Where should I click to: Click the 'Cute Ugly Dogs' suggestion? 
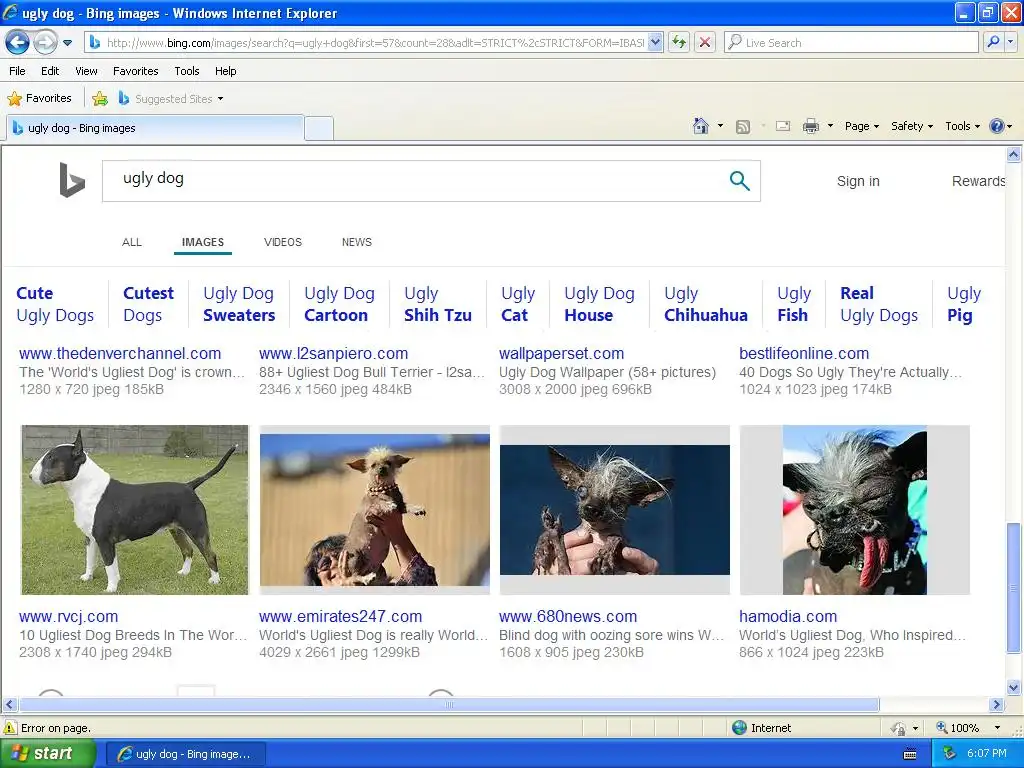(55, 304)
